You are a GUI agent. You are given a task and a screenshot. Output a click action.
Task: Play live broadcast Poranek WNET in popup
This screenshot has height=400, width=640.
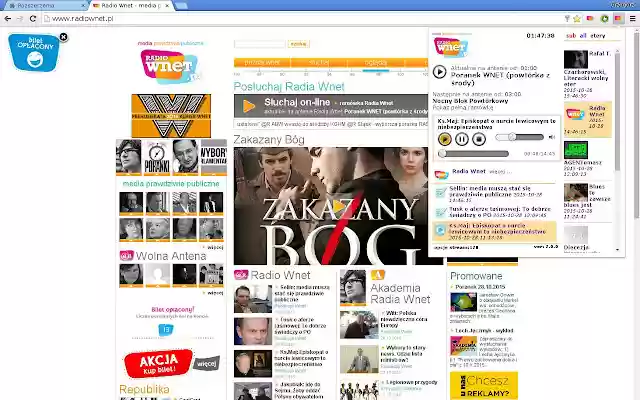coord(439,72)
